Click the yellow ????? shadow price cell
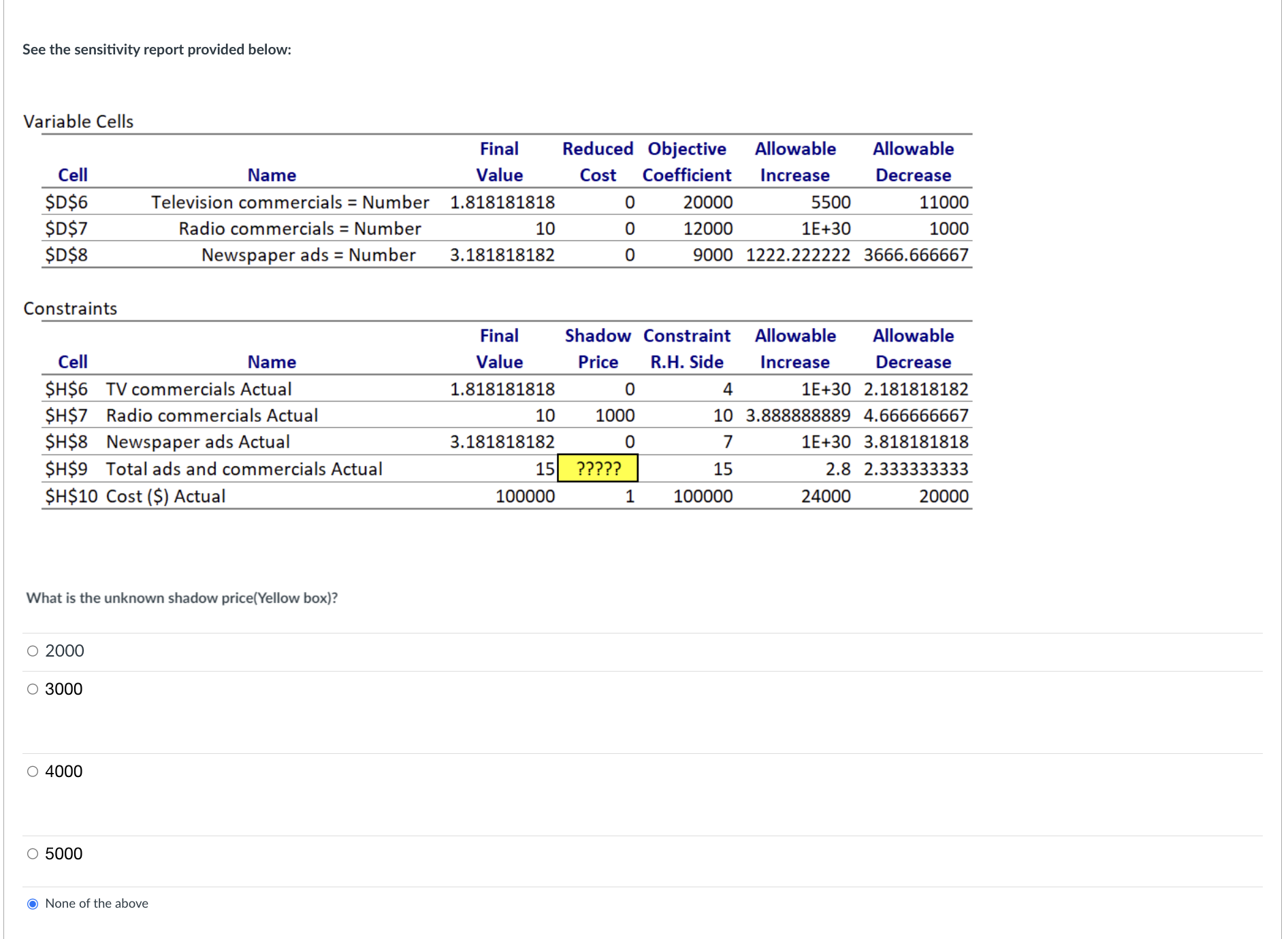This screenshot has height=939, width=1288. coord(598,468)
